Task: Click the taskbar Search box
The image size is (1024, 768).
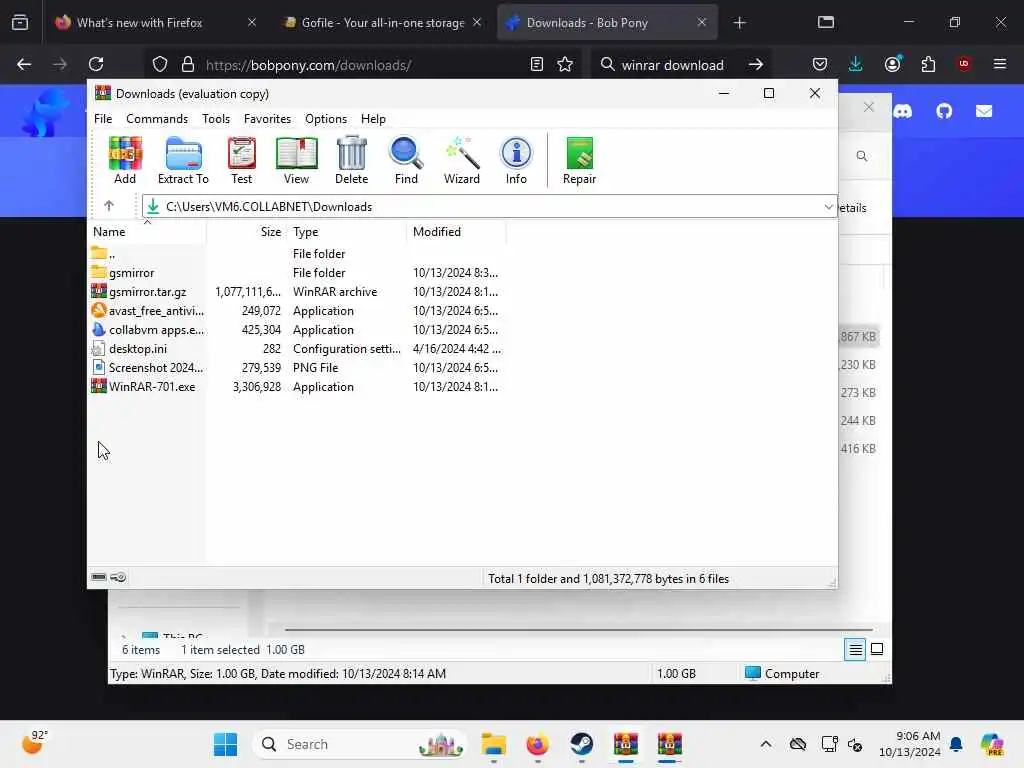Action: point(360,744)
